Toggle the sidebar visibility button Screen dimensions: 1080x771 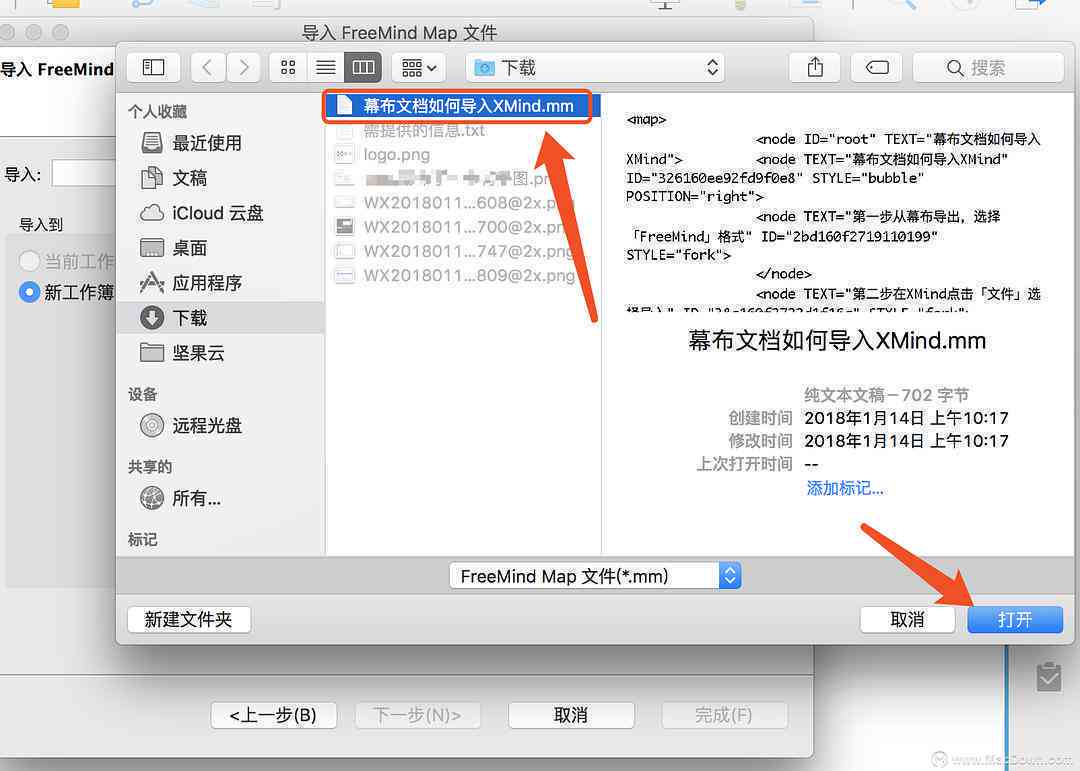(x=154, y=68)
